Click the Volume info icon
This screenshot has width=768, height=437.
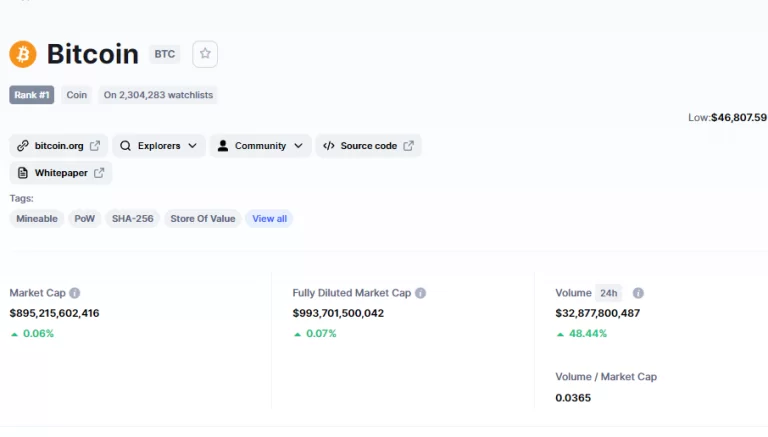click(638, 293)
